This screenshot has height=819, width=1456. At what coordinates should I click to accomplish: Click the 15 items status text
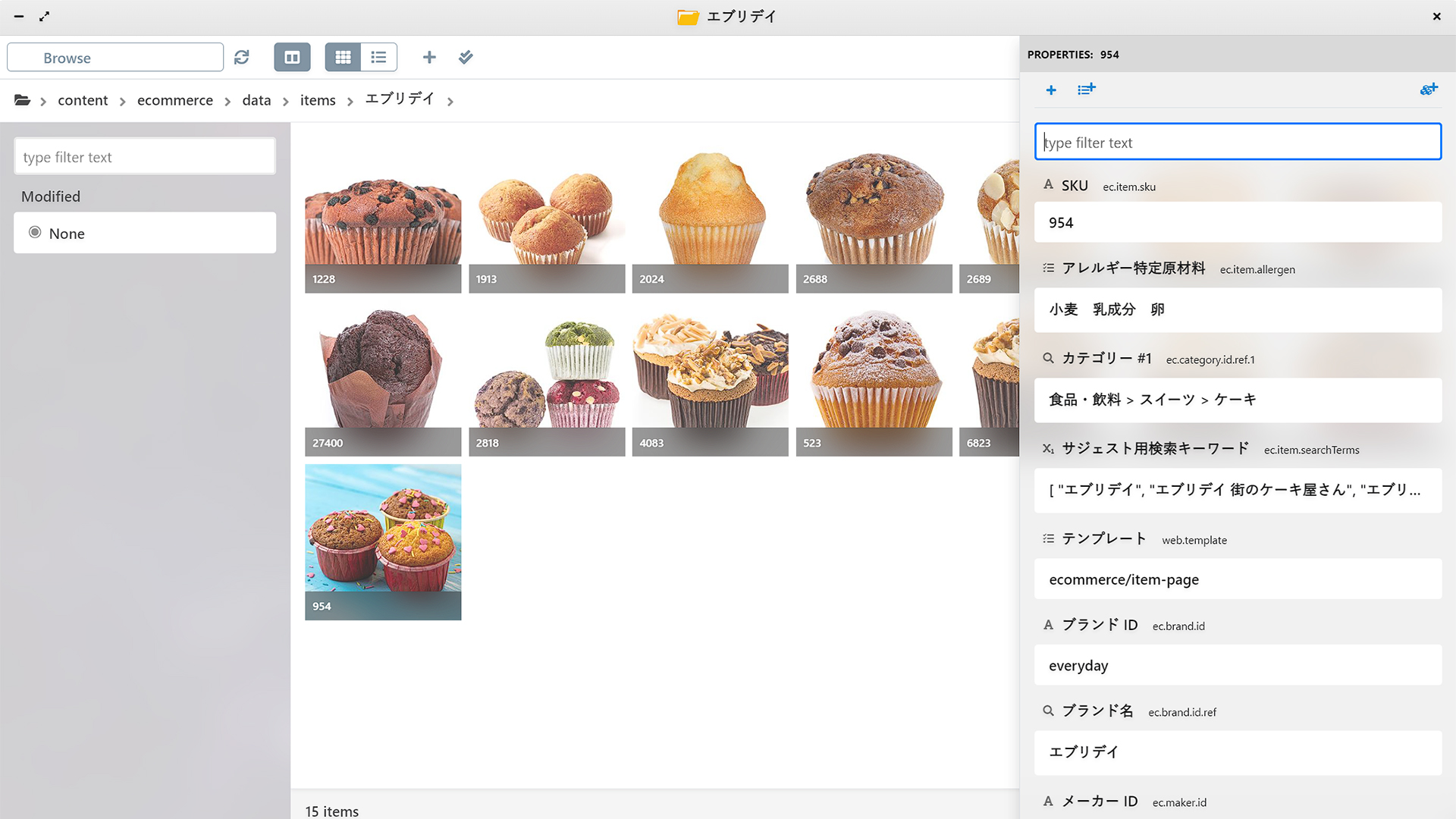(x=332, y=811)
